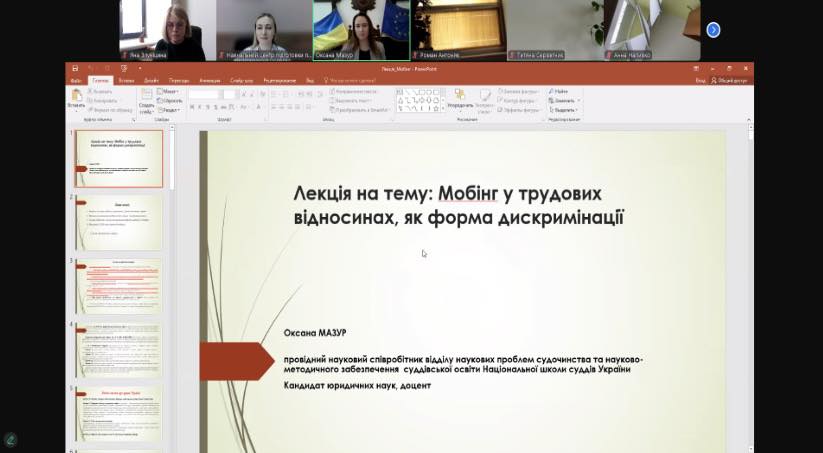Click Контур фигуры (Shape Outline) button

tap(516, 100)
